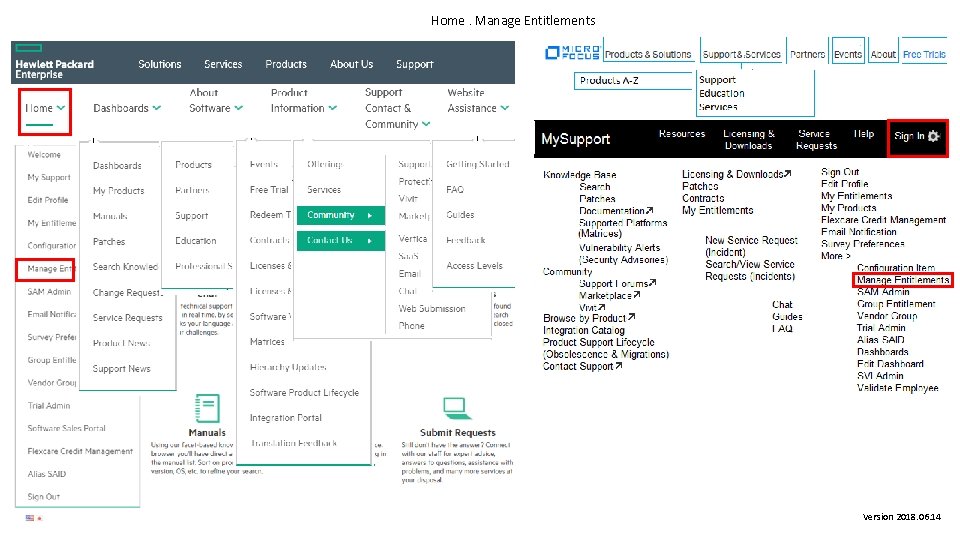Viewport: 960px width, 540px height.
Task: Click the Manuals document icon
Action: click(x=207, y=408)
